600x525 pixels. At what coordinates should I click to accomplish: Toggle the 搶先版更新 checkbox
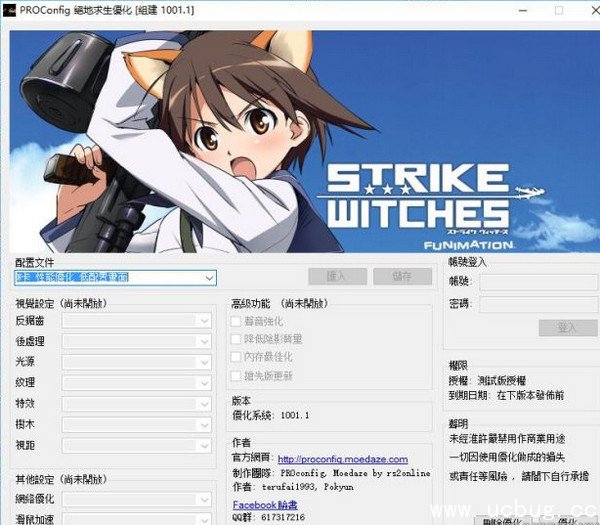(236, 375)
